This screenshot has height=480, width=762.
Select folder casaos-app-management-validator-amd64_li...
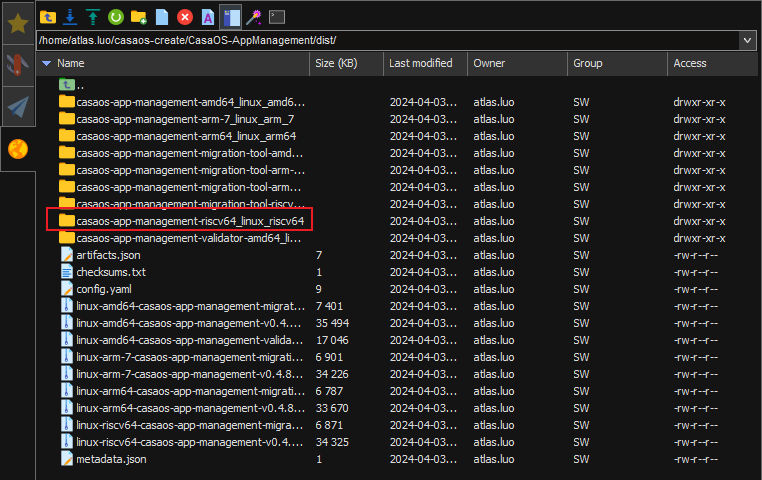point(189,239)
